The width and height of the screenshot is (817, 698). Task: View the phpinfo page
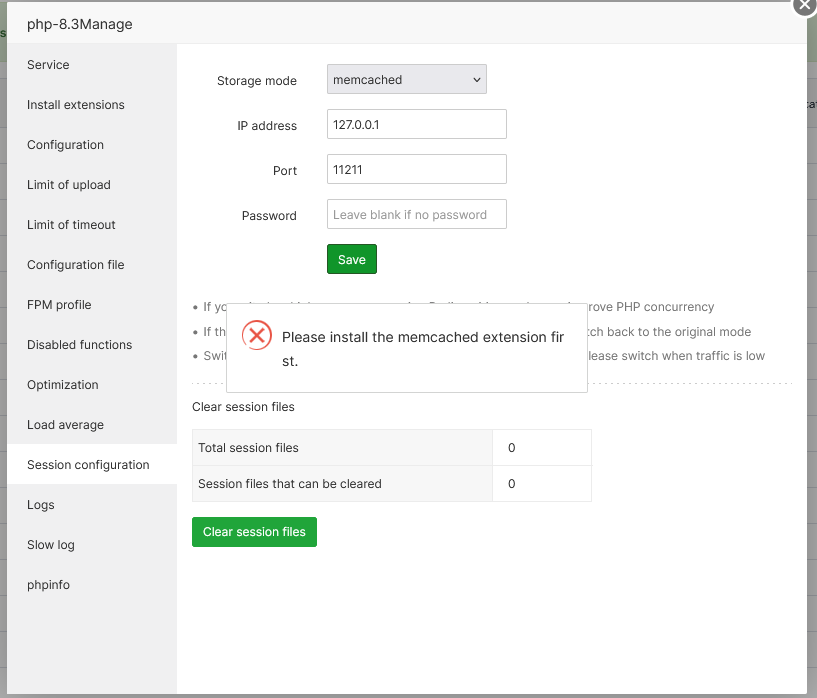(48, 585)
